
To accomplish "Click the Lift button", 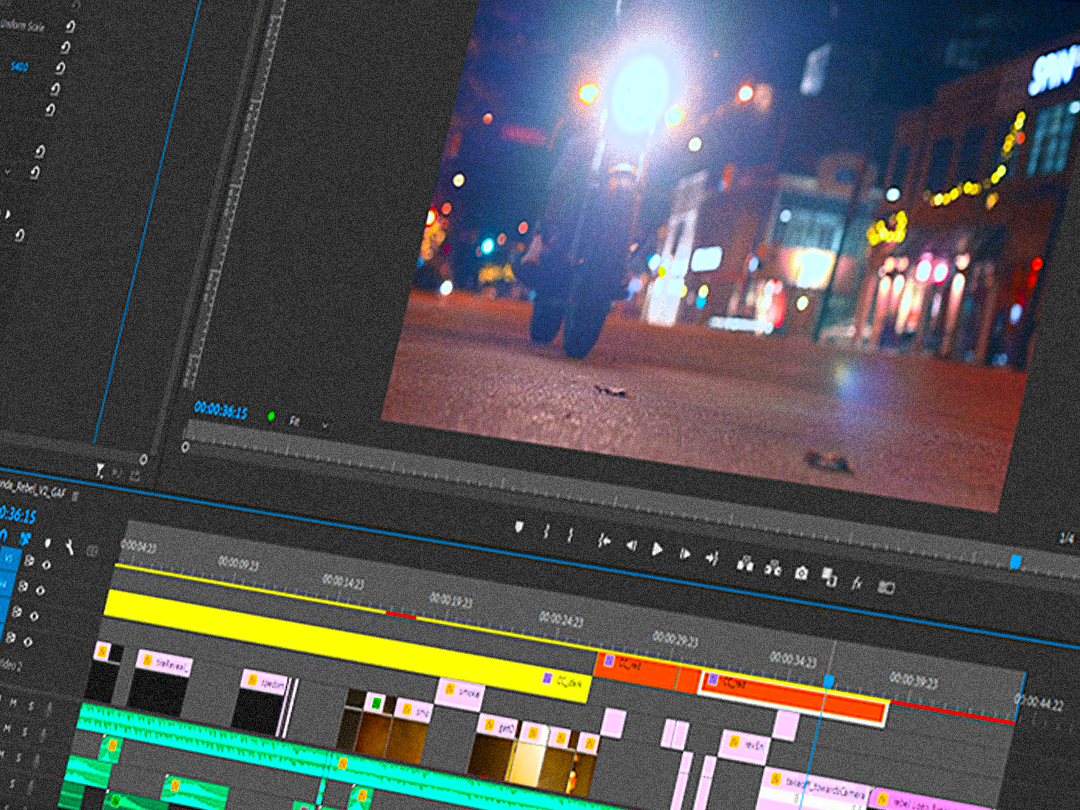I will point(745,564).
